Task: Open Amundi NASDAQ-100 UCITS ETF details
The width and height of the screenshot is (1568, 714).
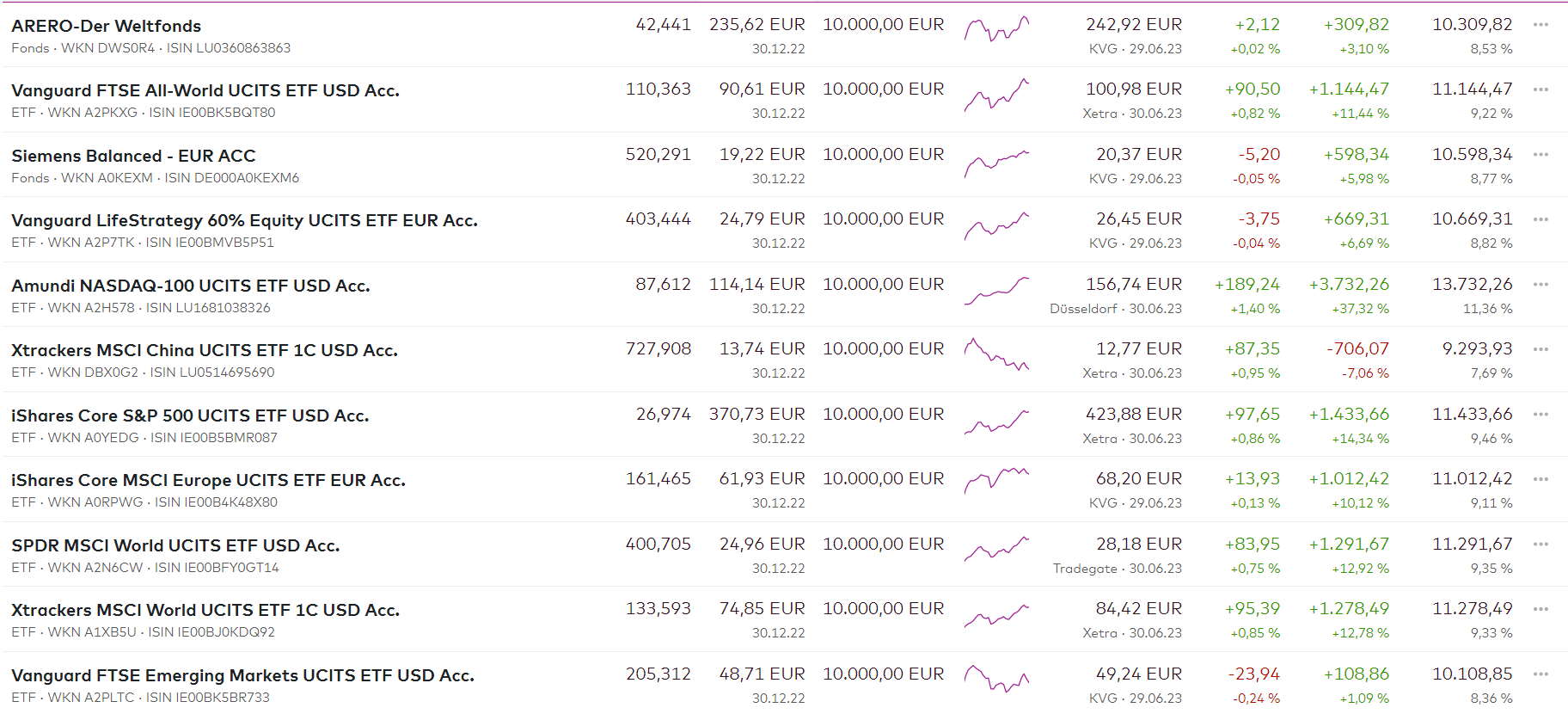Action: click(x=190, y=286)
